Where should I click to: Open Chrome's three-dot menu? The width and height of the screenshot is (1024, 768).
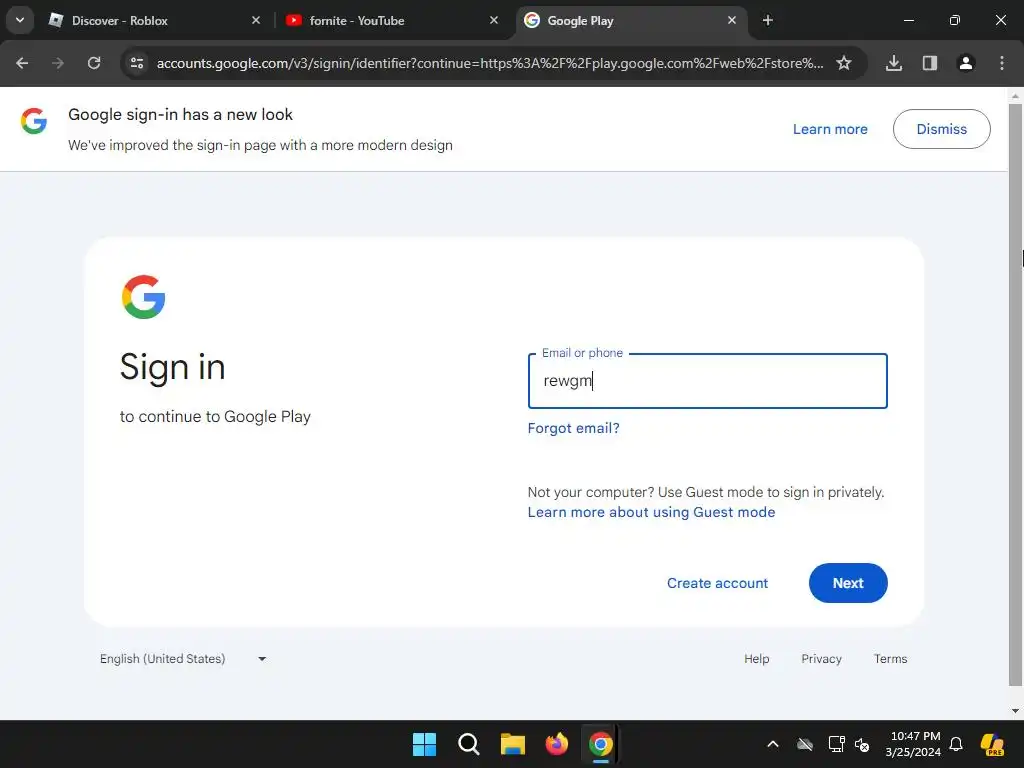[1002, 63]
